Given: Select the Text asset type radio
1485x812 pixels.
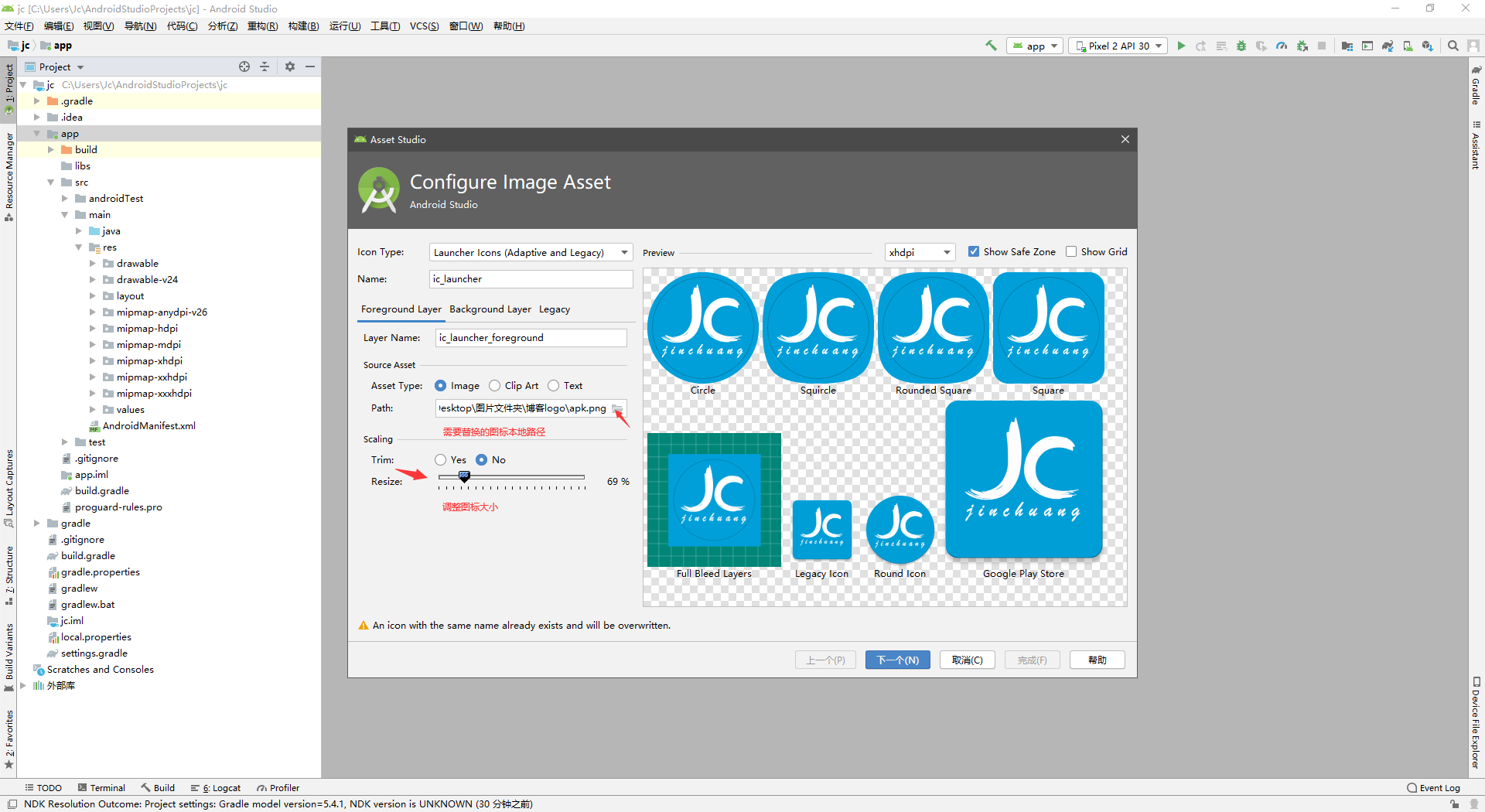Looking at the screenshot, I should tap(553, 385).
